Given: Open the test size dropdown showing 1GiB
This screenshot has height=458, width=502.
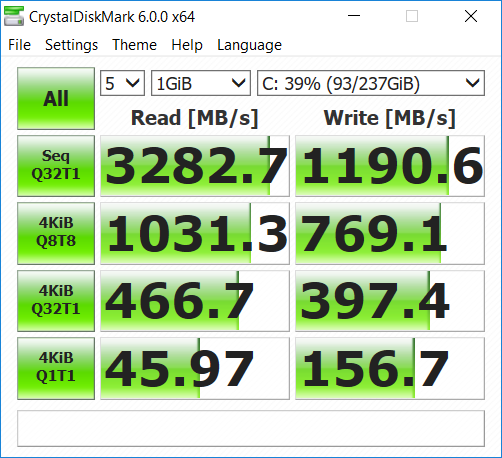Looking at the screenshot, I should click(x=201, y=83).
